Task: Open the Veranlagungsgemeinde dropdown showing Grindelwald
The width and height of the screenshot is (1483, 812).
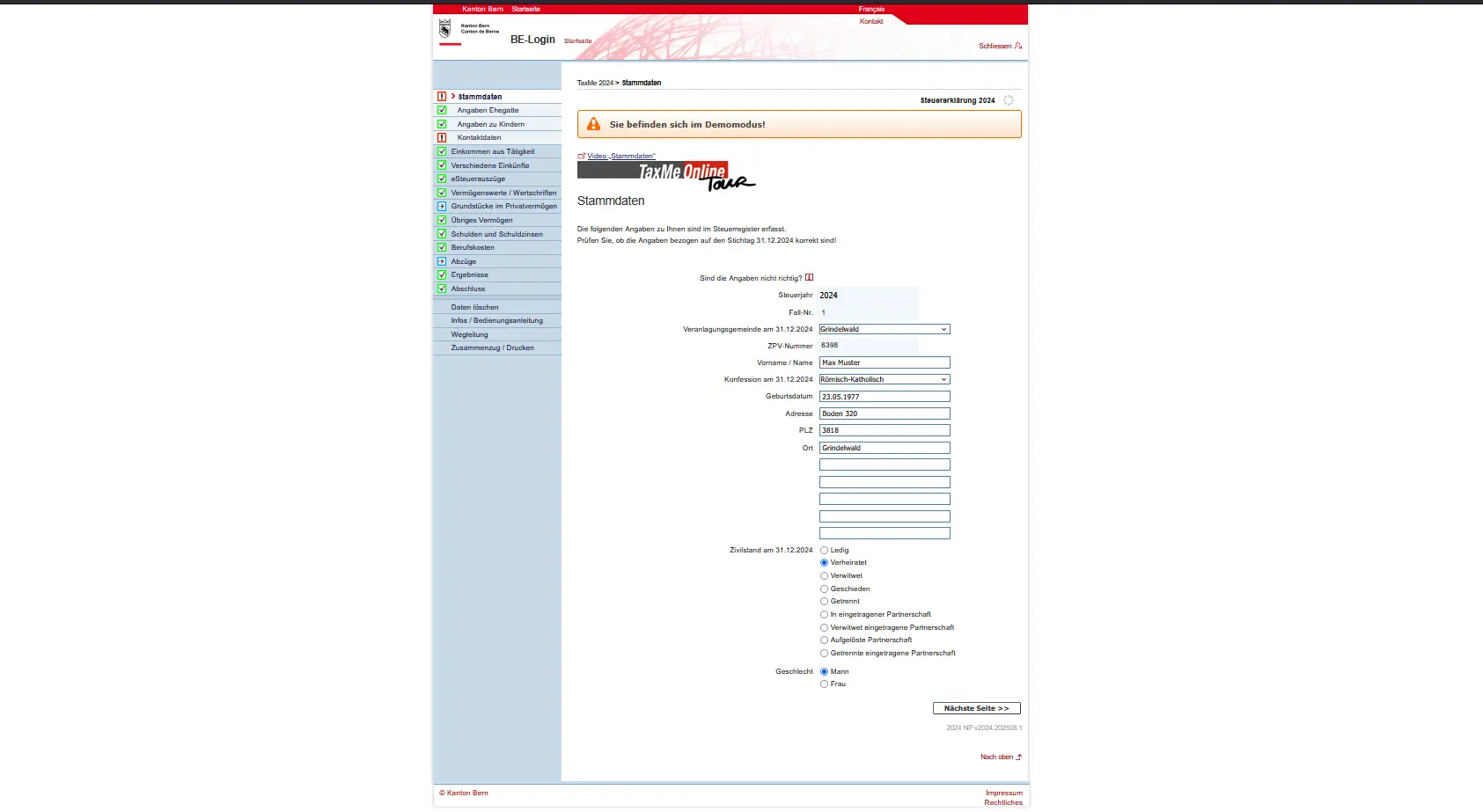Action: [x=884, y=329]
